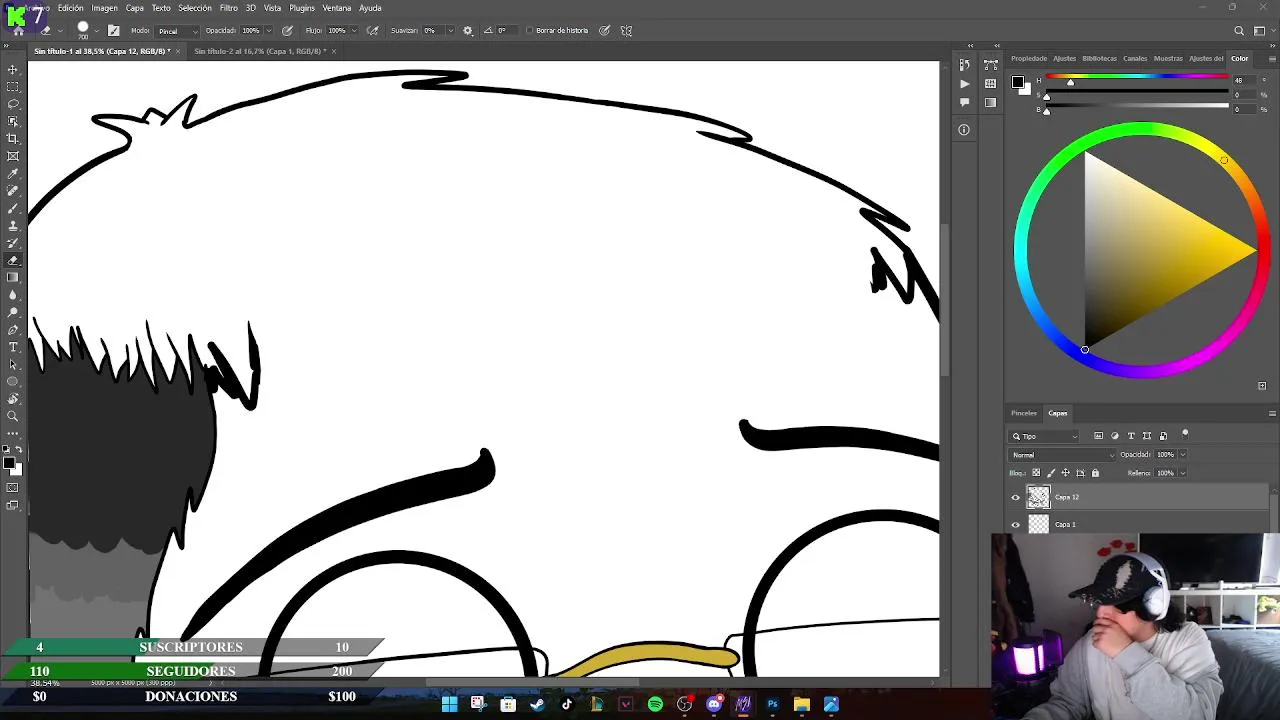The width and height of the screenshot is (1280, 720).
Task: Expand the Flujo value dropdown
Action: point(356,31)
